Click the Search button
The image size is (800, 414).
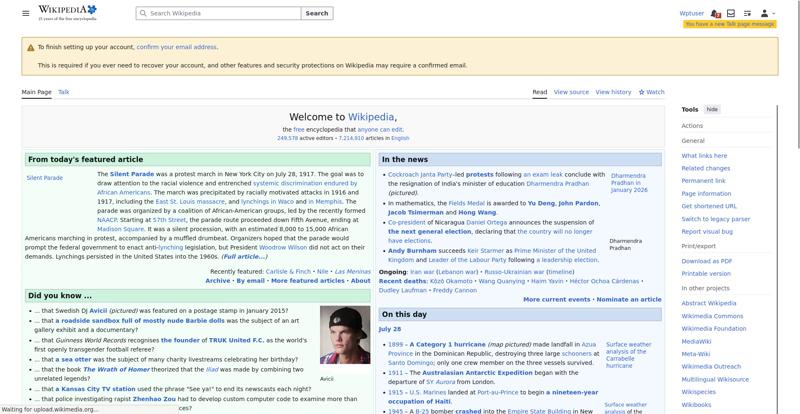pyautogui.click(x=317, y=13)
